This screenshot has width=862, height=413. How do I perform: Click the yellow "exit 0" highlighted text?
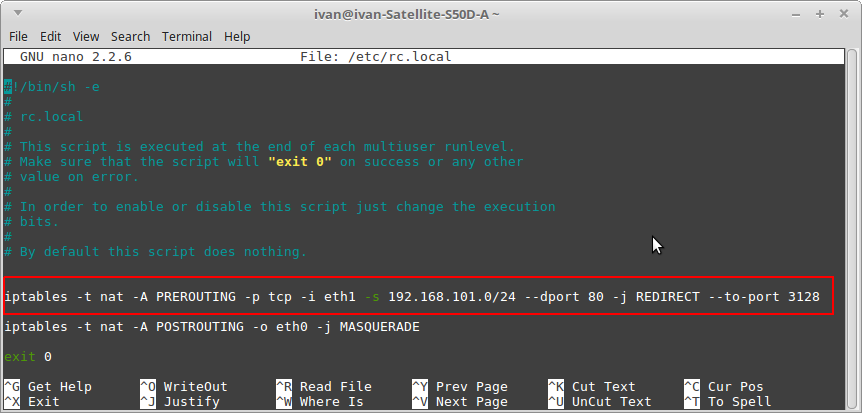click(x=300, y=162)
